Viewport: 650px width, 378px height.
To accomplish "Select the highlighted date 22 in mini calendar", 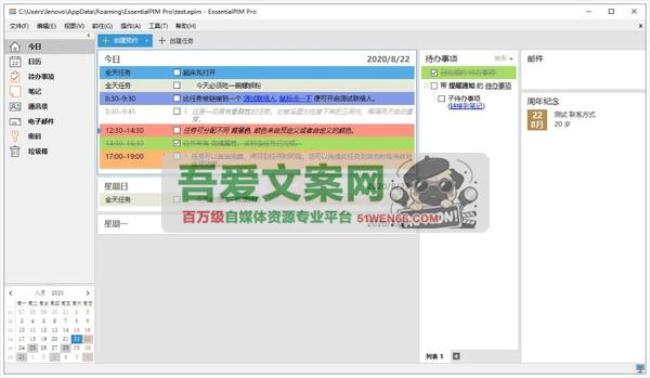I will pos(77,339).
